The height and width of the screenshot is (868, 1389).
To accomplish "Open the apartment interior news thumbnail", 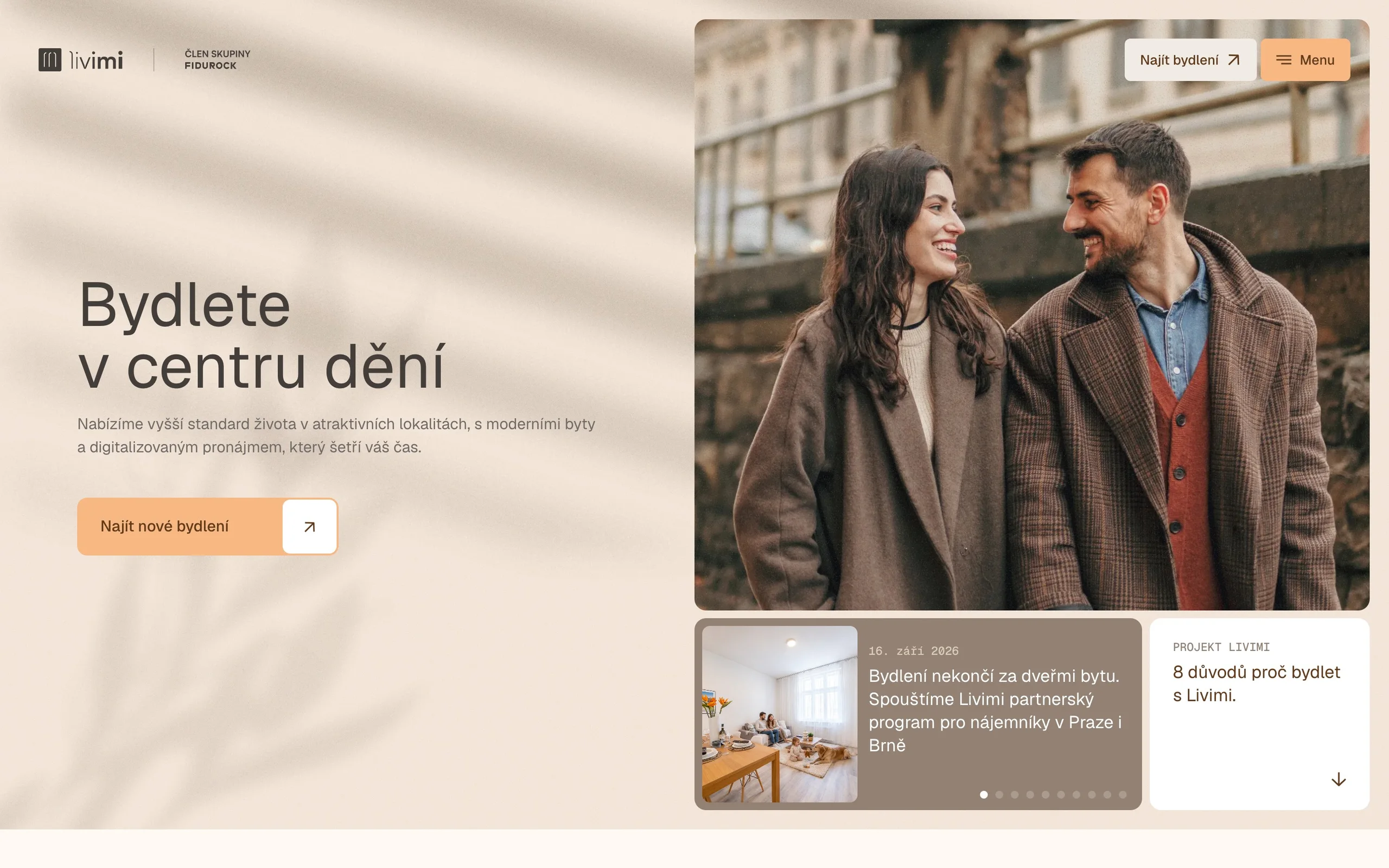I will [780, 713].
